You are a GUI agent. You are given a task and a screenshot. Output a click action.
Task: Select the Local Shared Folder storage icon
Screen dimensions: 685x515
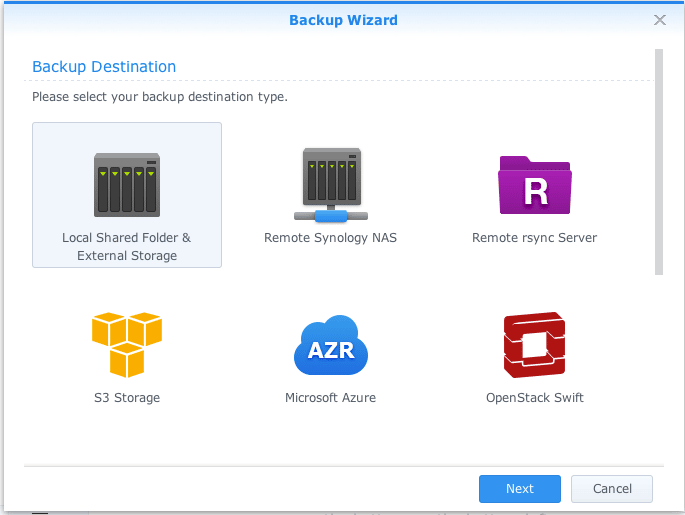pyautogui.click(x=126, y=184)
